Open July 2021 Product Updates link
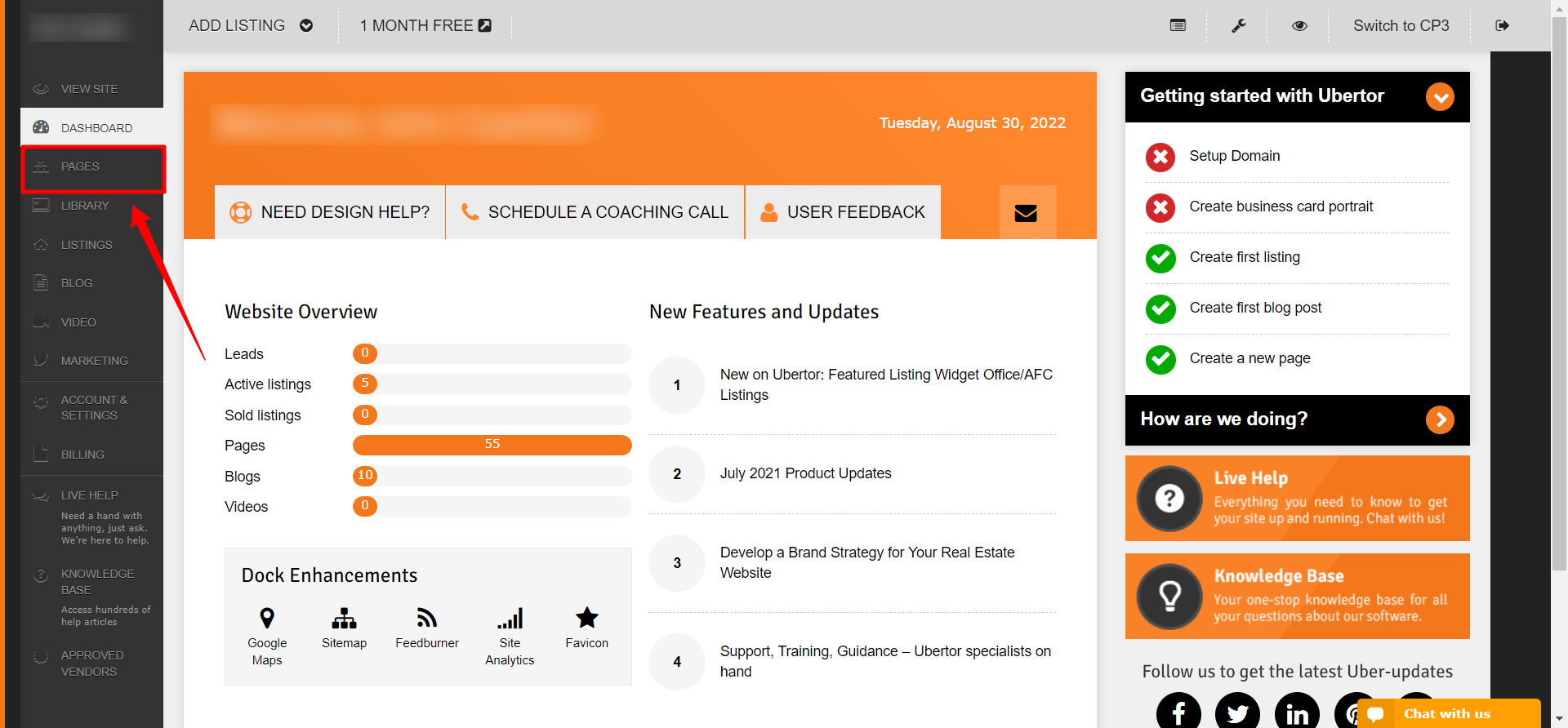Viewport: 1568px width, 728px height. [x=805, y=473]
